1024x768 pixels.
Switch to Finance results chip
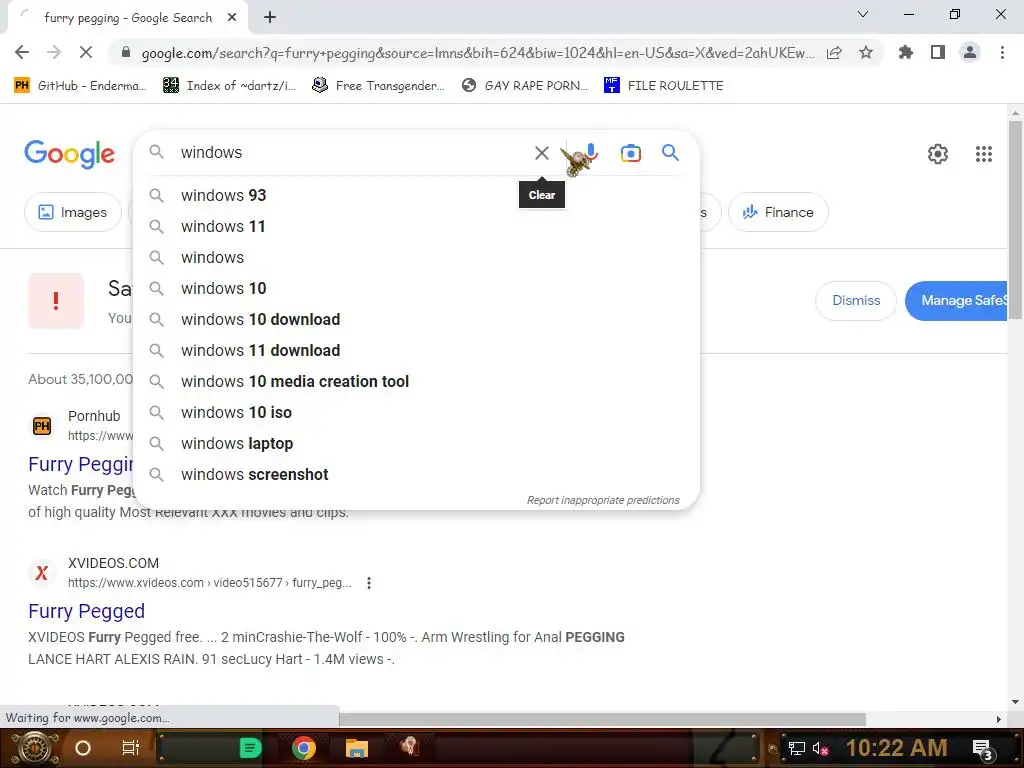click(x=778, y=212)
